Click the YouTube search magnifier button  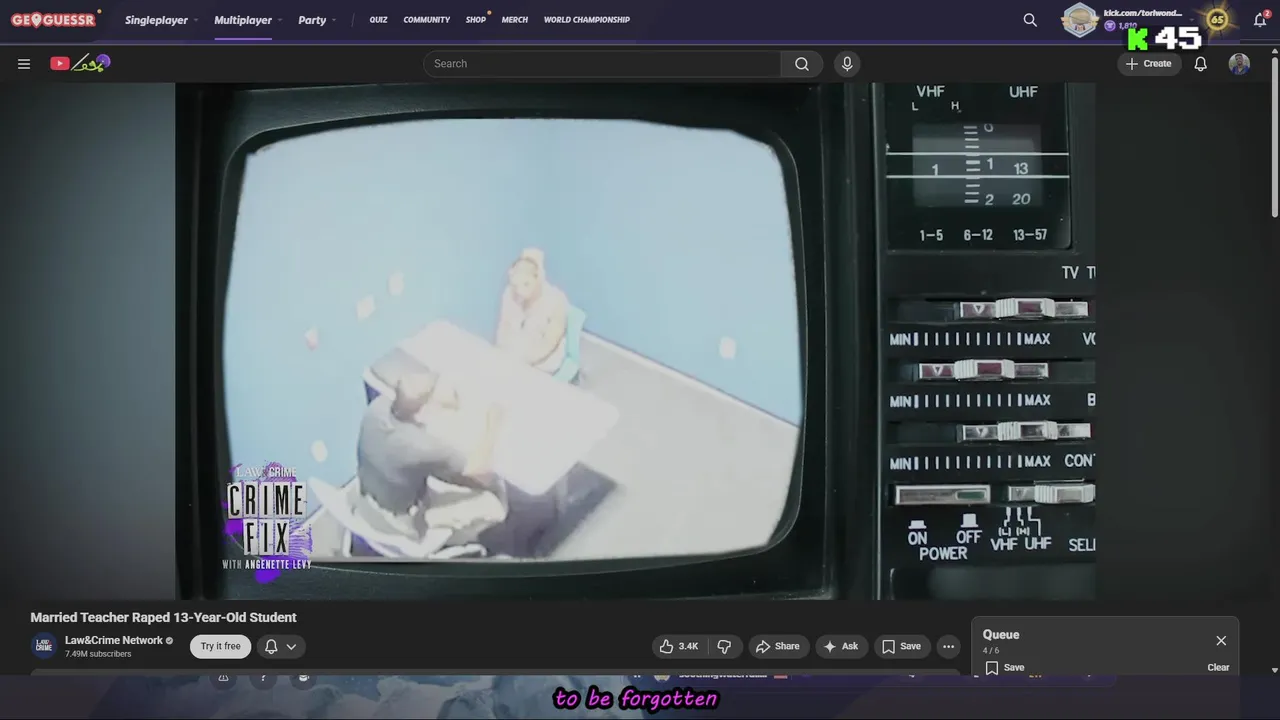(x=802, y=63)
